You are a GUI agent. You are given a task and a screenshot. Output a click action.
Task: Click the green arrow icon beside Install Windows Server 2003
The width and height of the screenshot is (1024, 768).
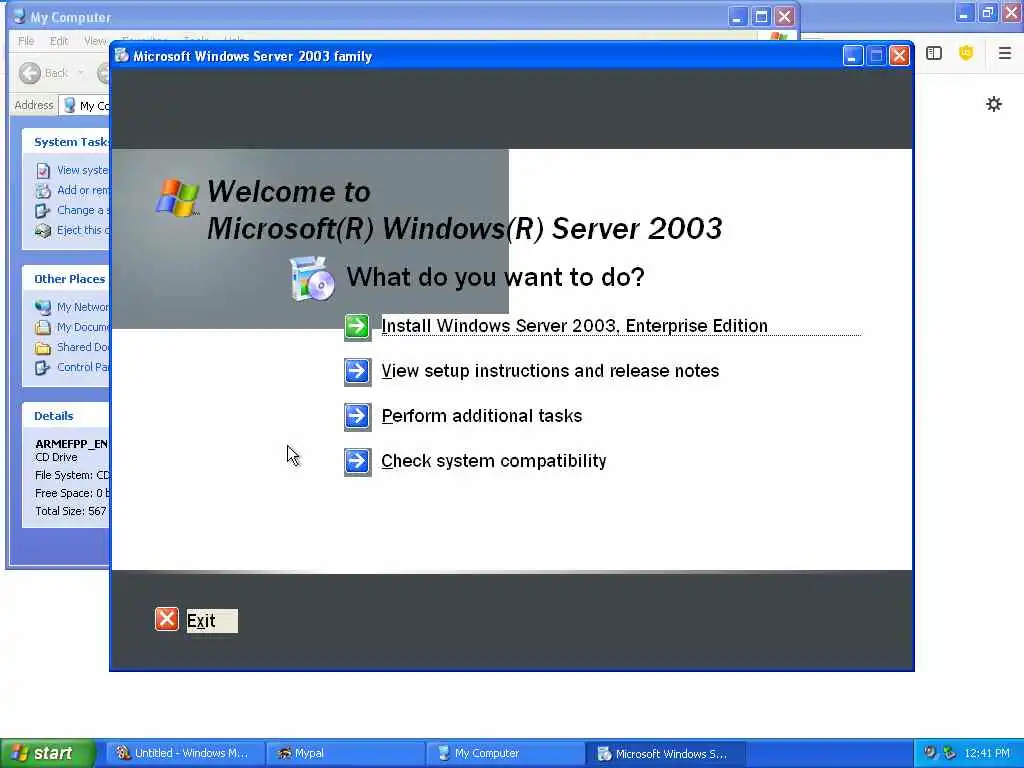click(x=357, y=327)
